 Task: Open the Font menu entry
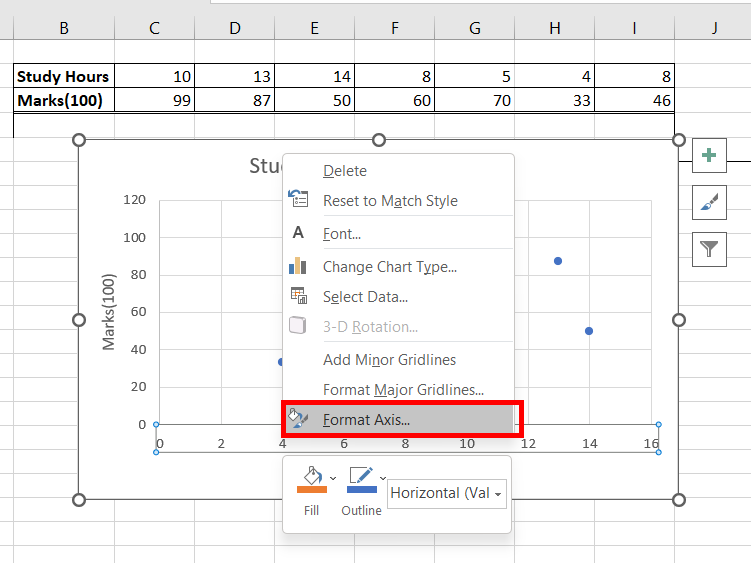point(341,234)
